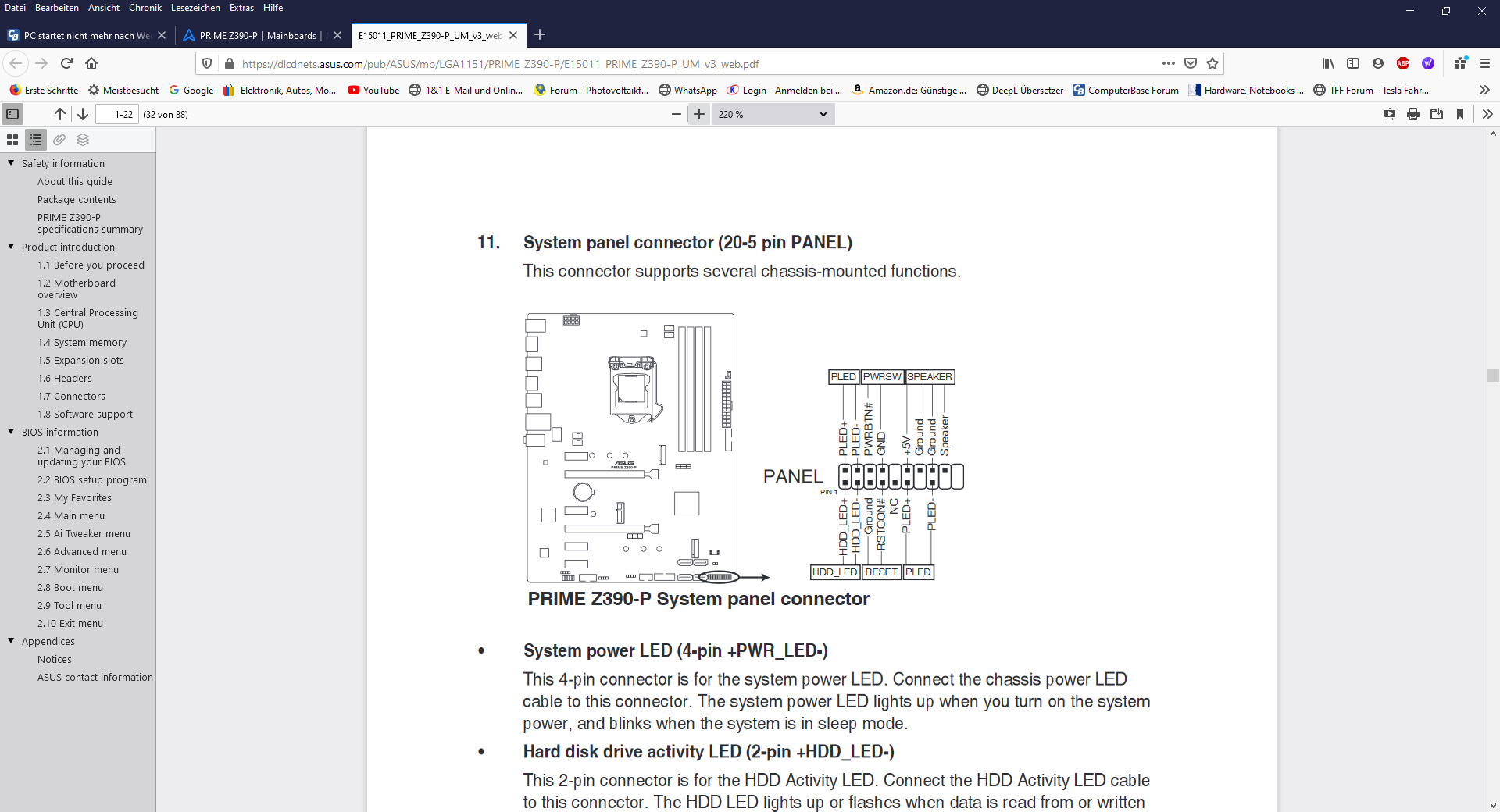Open the Adblock Plus extension icon
Screen dimensions: 1500x812
click(1403, 63)
